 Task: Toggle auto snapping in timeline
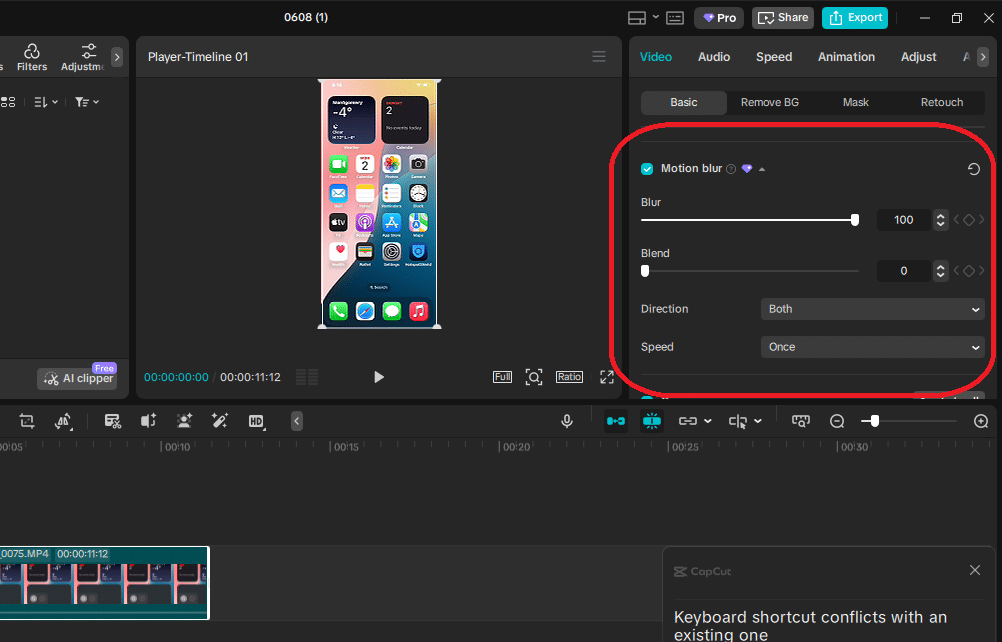pos(652,421)
